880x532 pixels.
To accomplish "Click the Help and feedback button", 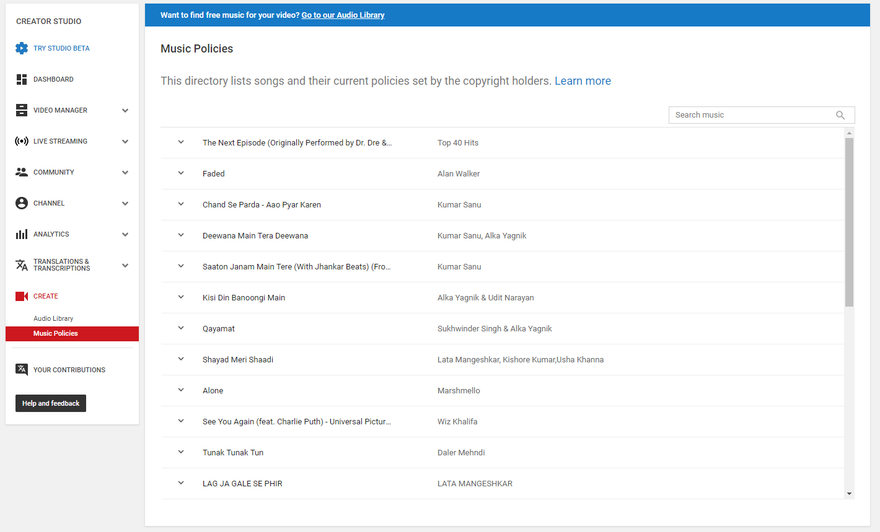I will 51,403.
